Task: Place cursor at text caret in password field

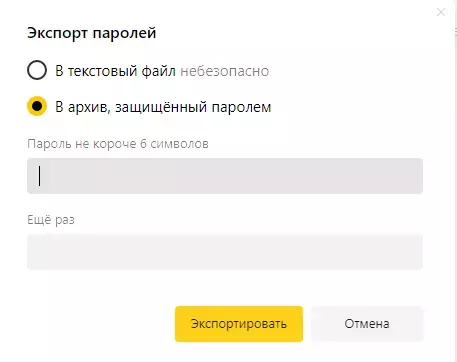Action: 40,176
